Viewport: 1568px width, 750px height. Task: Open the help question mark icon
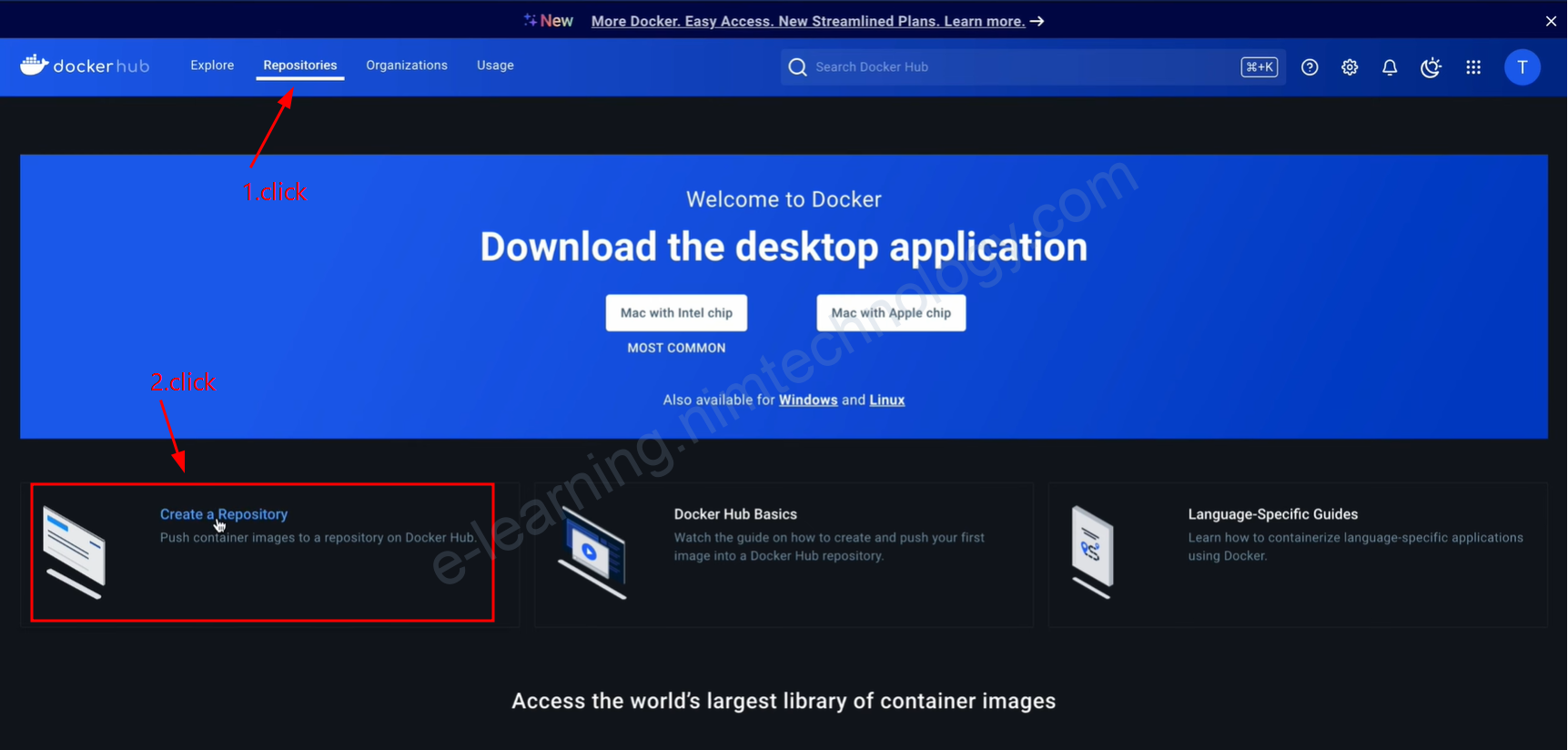(x=1310, y=67)
